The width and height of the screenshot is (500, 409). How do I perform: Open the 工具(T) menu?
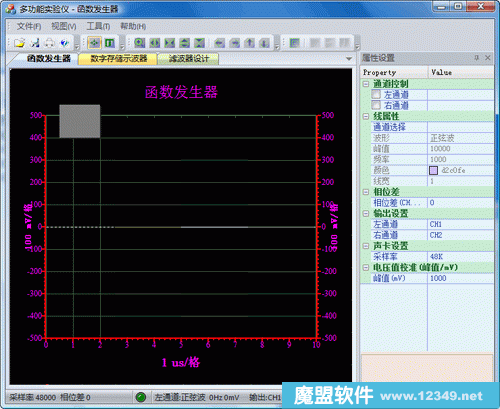point(98,26)
